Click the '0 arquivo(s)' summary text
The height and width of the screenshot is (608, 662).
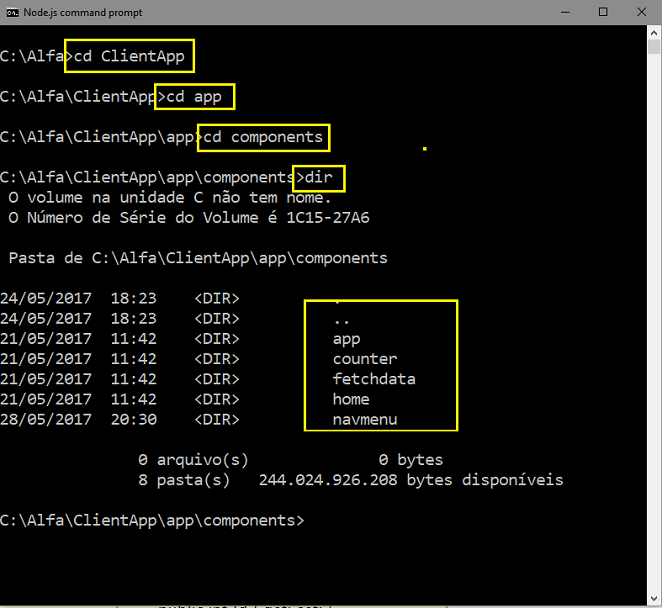click(x=193, y=460)
